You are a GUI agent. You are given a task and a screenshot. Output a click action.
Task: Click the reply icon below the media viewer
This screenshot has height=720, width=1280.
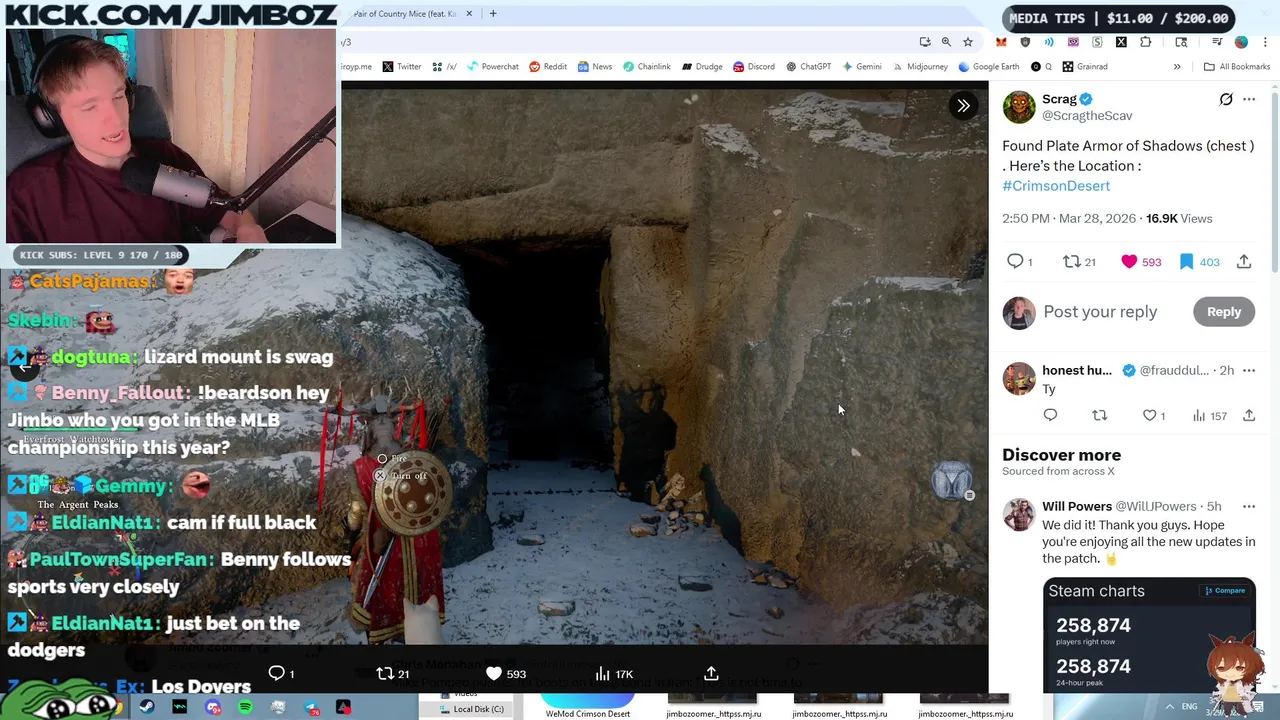(277, 673)
